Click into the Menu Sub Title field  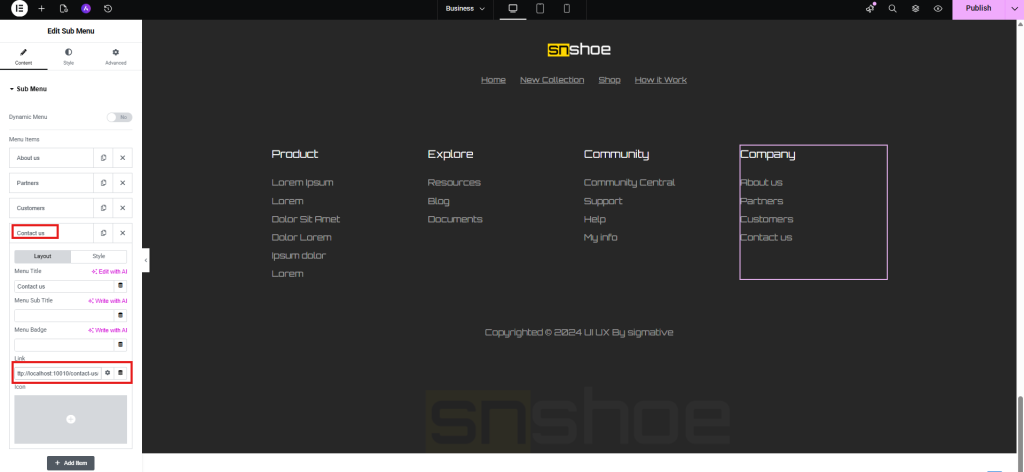pyautogui.click(x=64, y=315)
